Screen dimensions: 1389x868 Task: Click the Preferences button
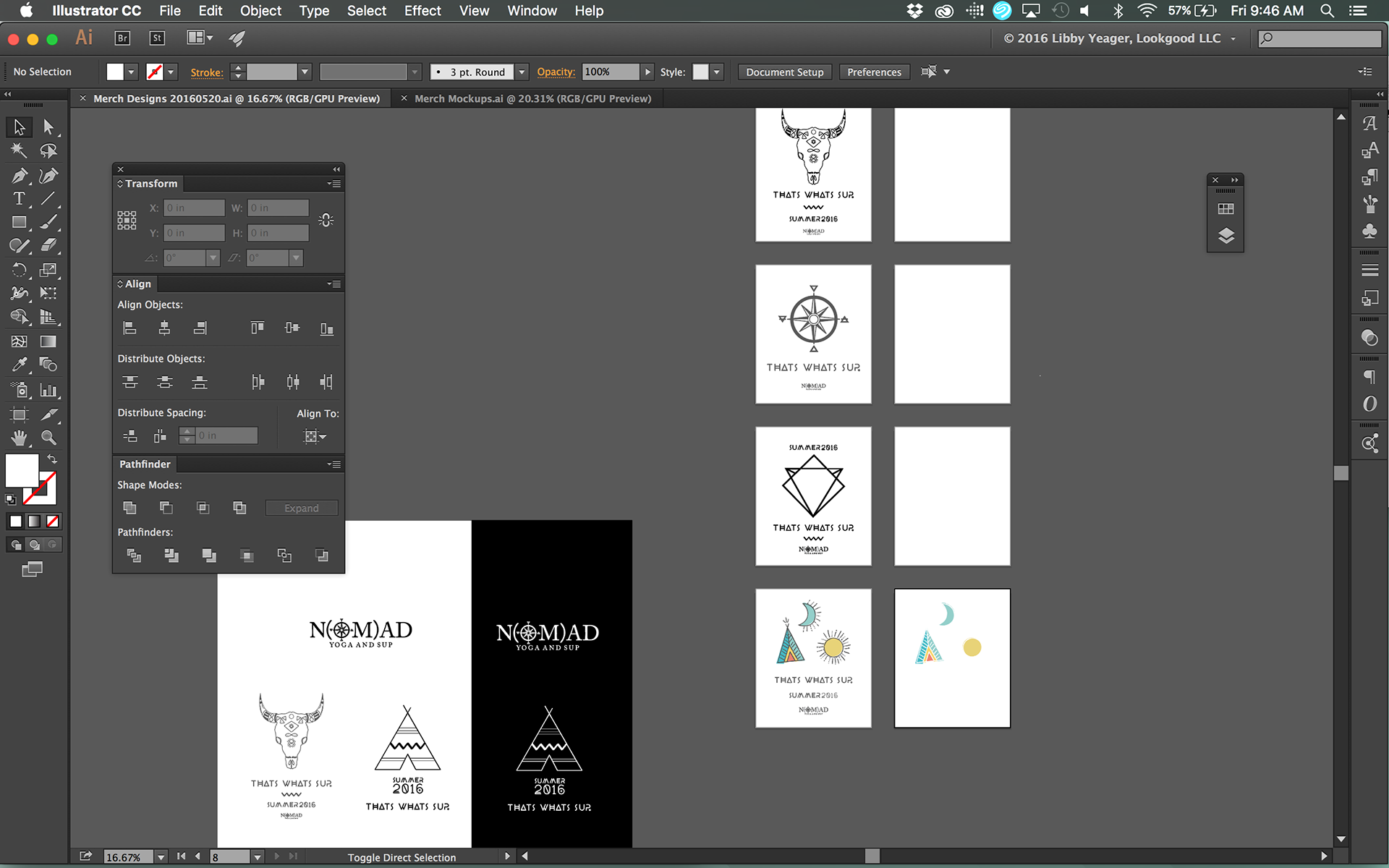[x=874, y=72]
